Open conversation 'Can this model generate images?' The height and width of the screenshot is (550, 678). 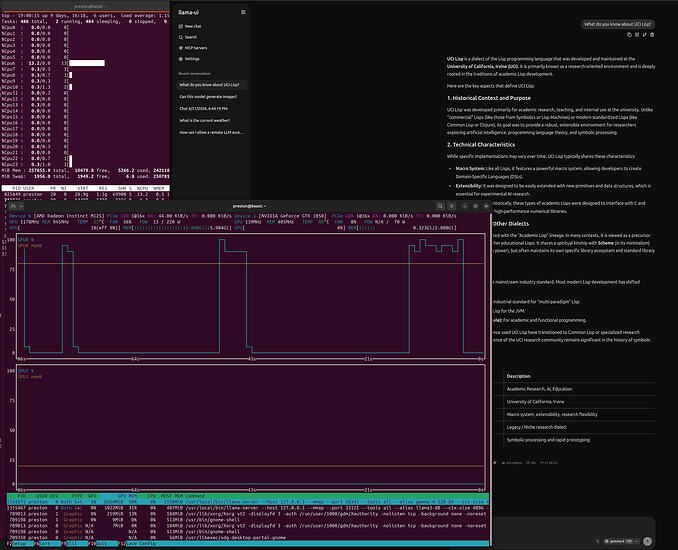[211, 97]
